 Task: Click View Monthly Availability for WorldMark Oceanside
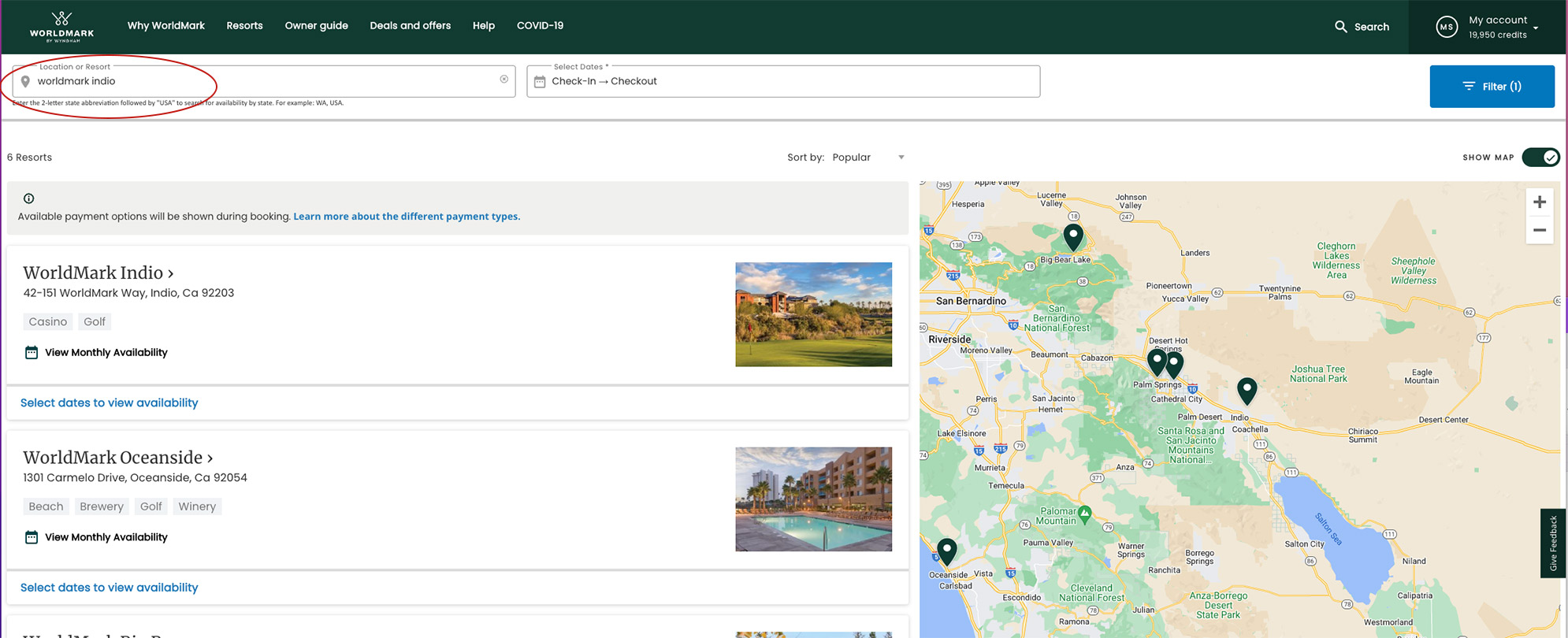point(106,537)
